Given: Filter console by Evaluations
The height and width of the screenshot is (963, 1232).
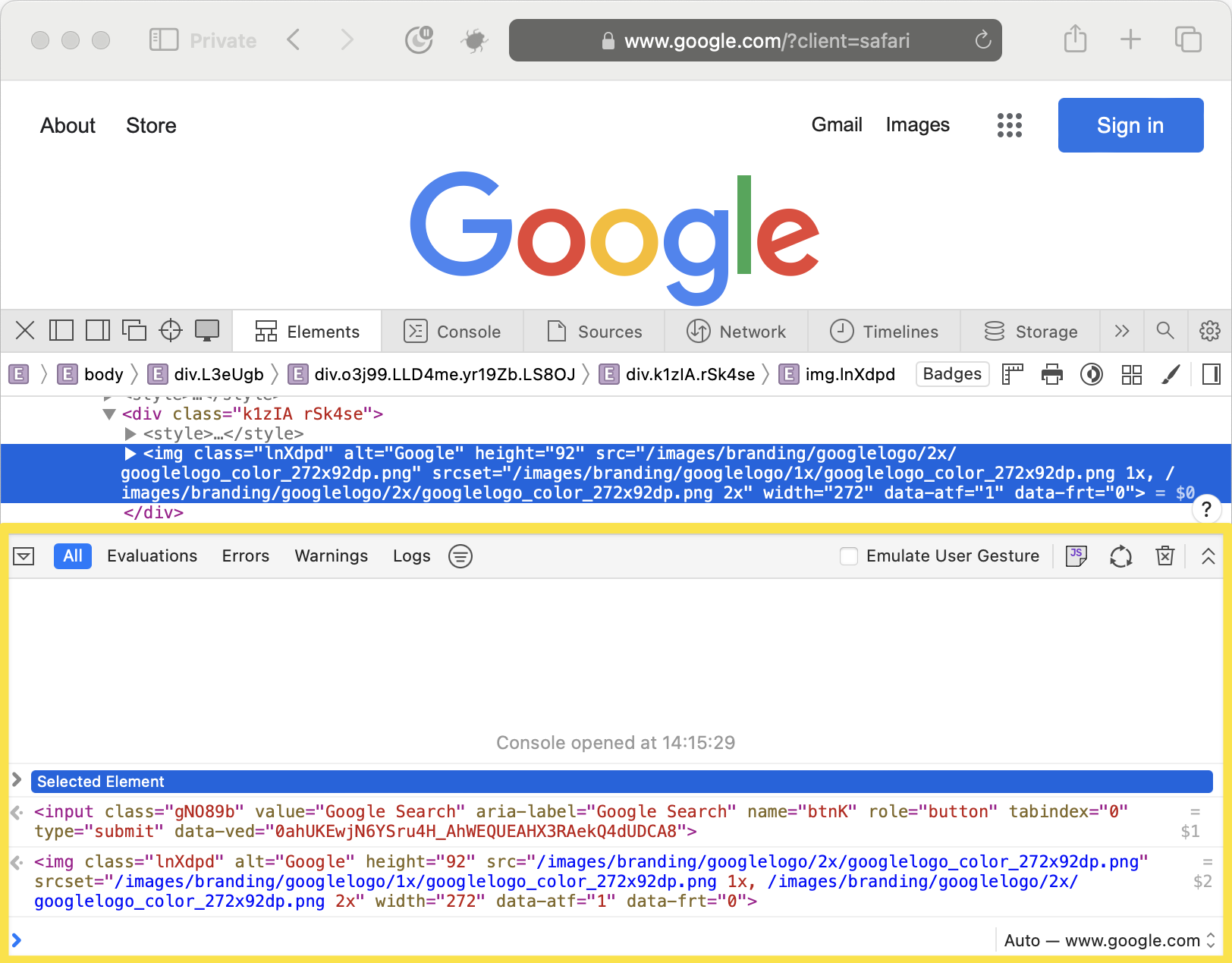Looking at the screenshot, I should pos(152,556).
